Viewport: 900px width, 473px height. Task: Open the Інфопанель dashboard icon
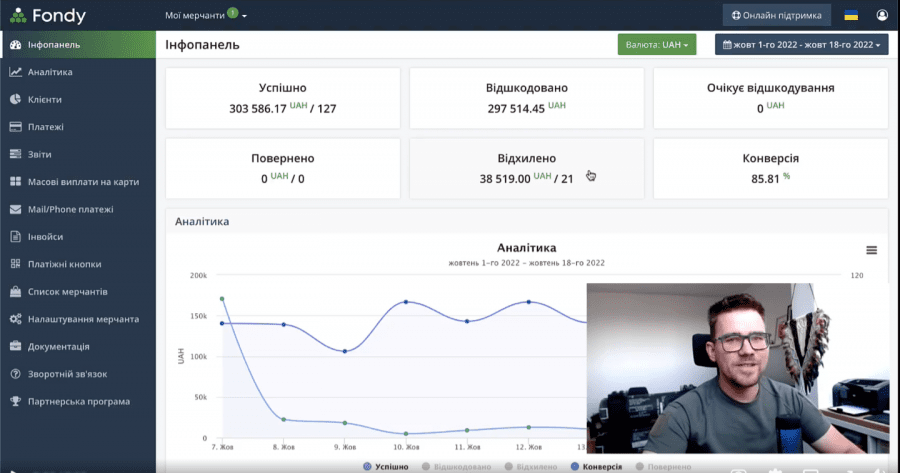pos(15,45)
